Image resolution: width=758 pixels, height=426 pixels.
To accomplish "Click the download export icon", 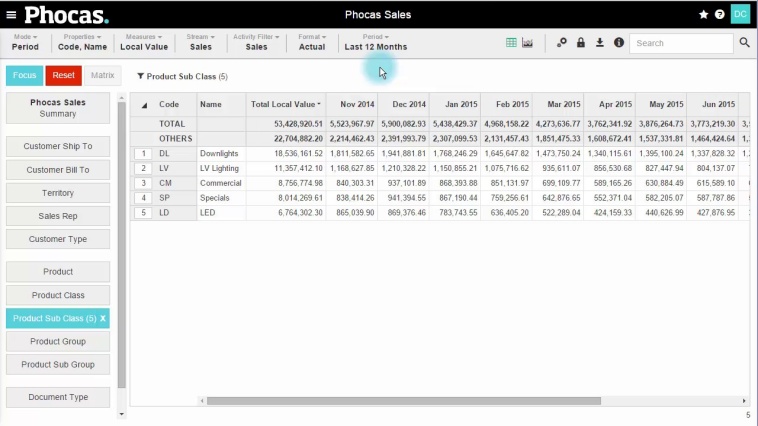I will tap(599, 43).
